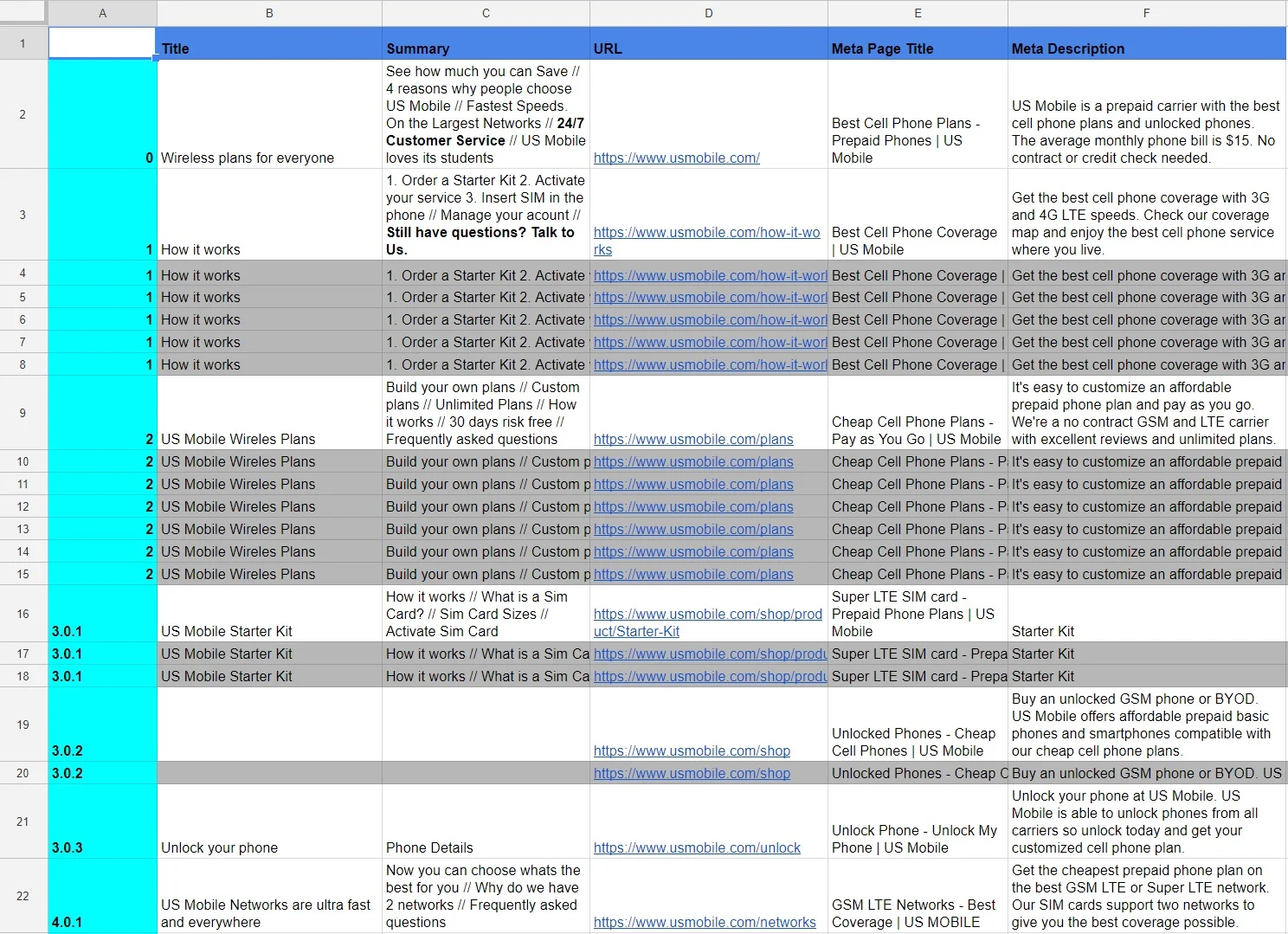Open the https://www.usmobile.com/ homepage link
The image size is (1288, 934).
pyautogui.click(x=677, y=158)
